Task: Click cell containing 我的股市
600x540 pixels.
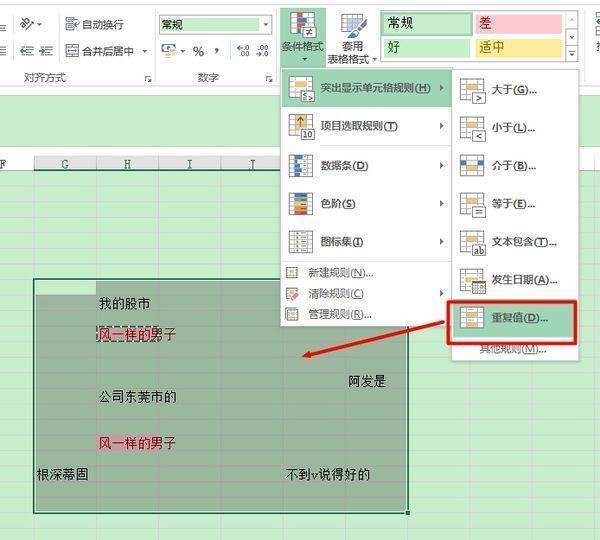Action: pos(127,303)
